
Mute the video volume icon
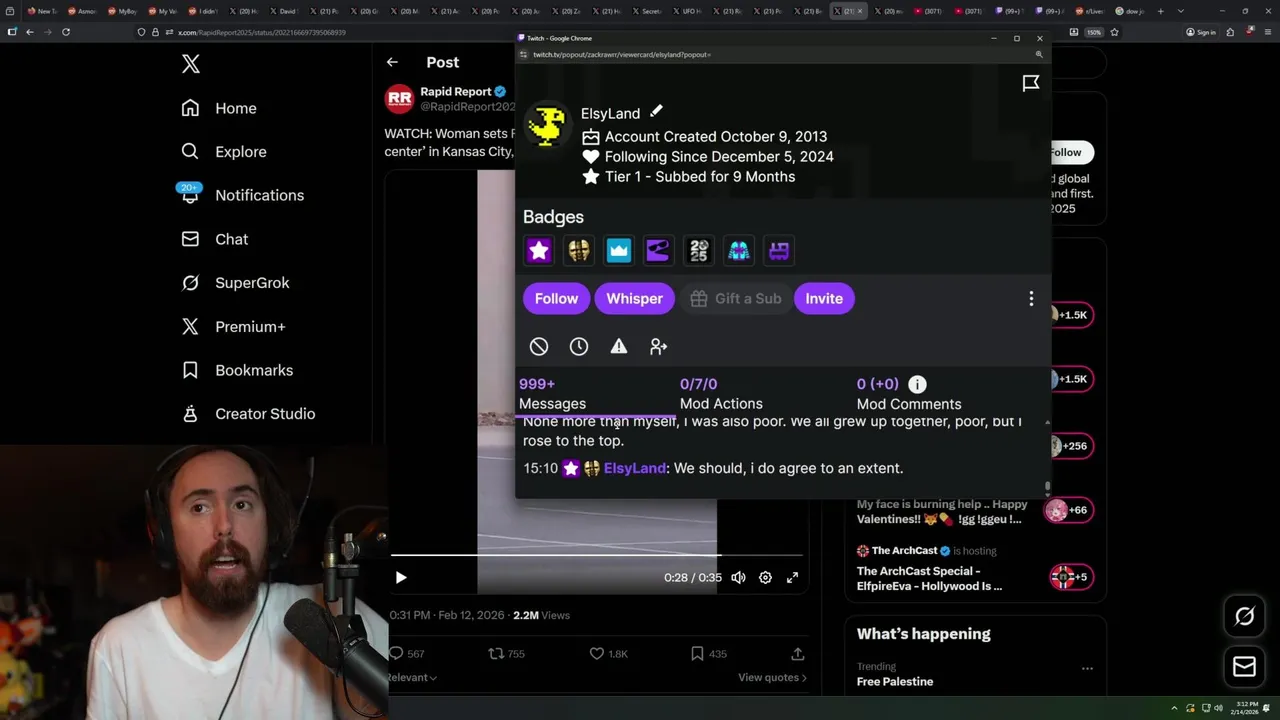pos(738,577)
